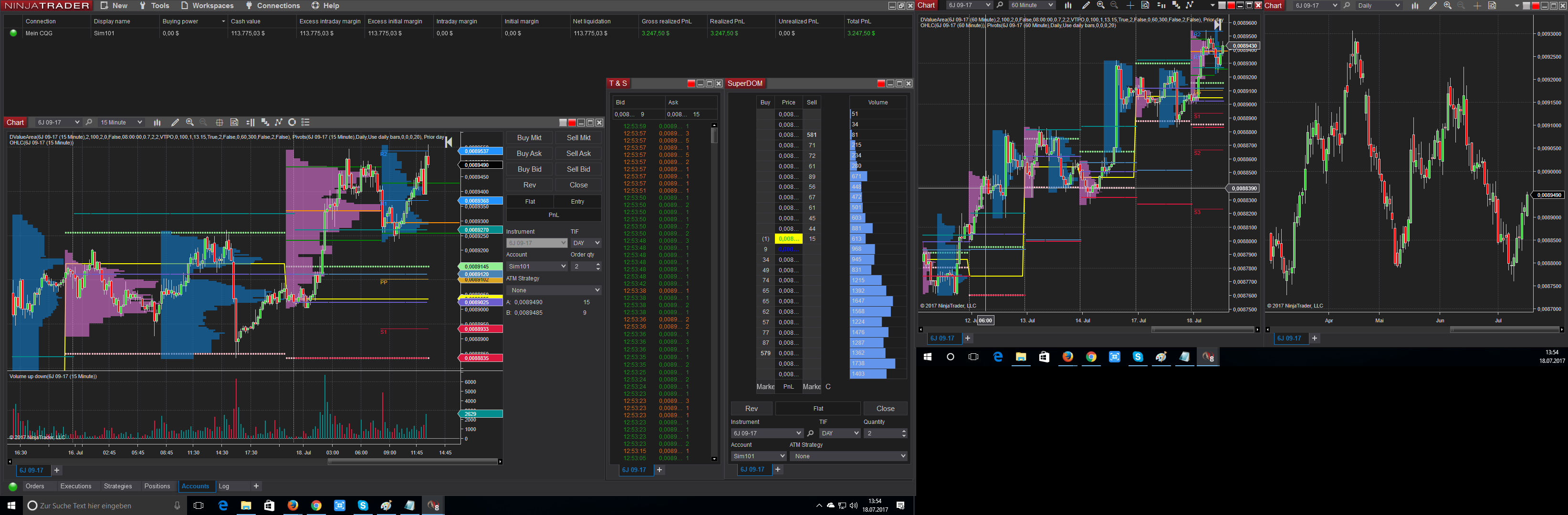Click Windows search box 'Zur Suche Text hier eingeben'

click(x=104, y=506)
